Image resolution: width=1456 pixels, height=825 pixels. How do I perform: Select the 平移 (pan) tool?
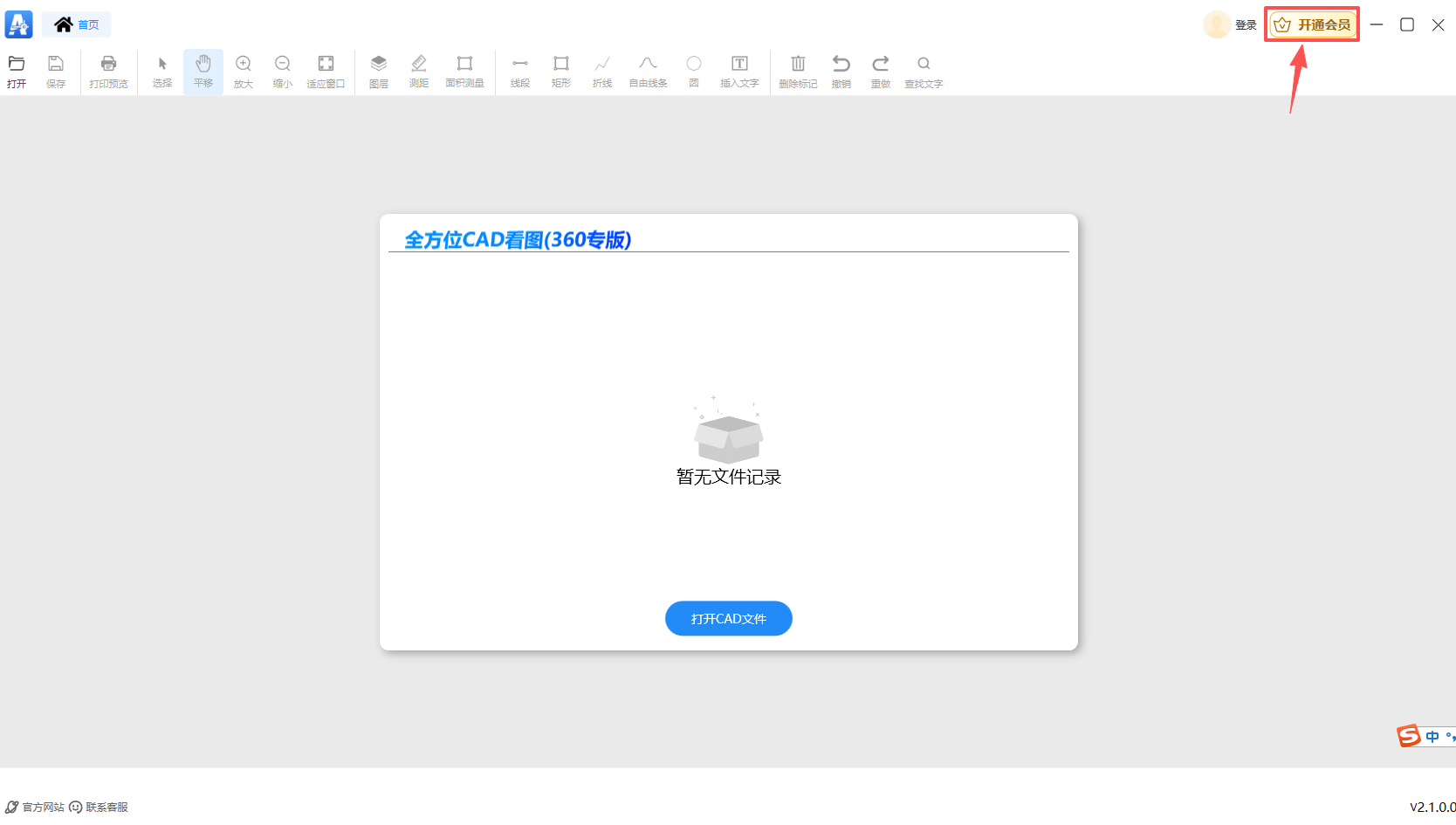point(203,72)
